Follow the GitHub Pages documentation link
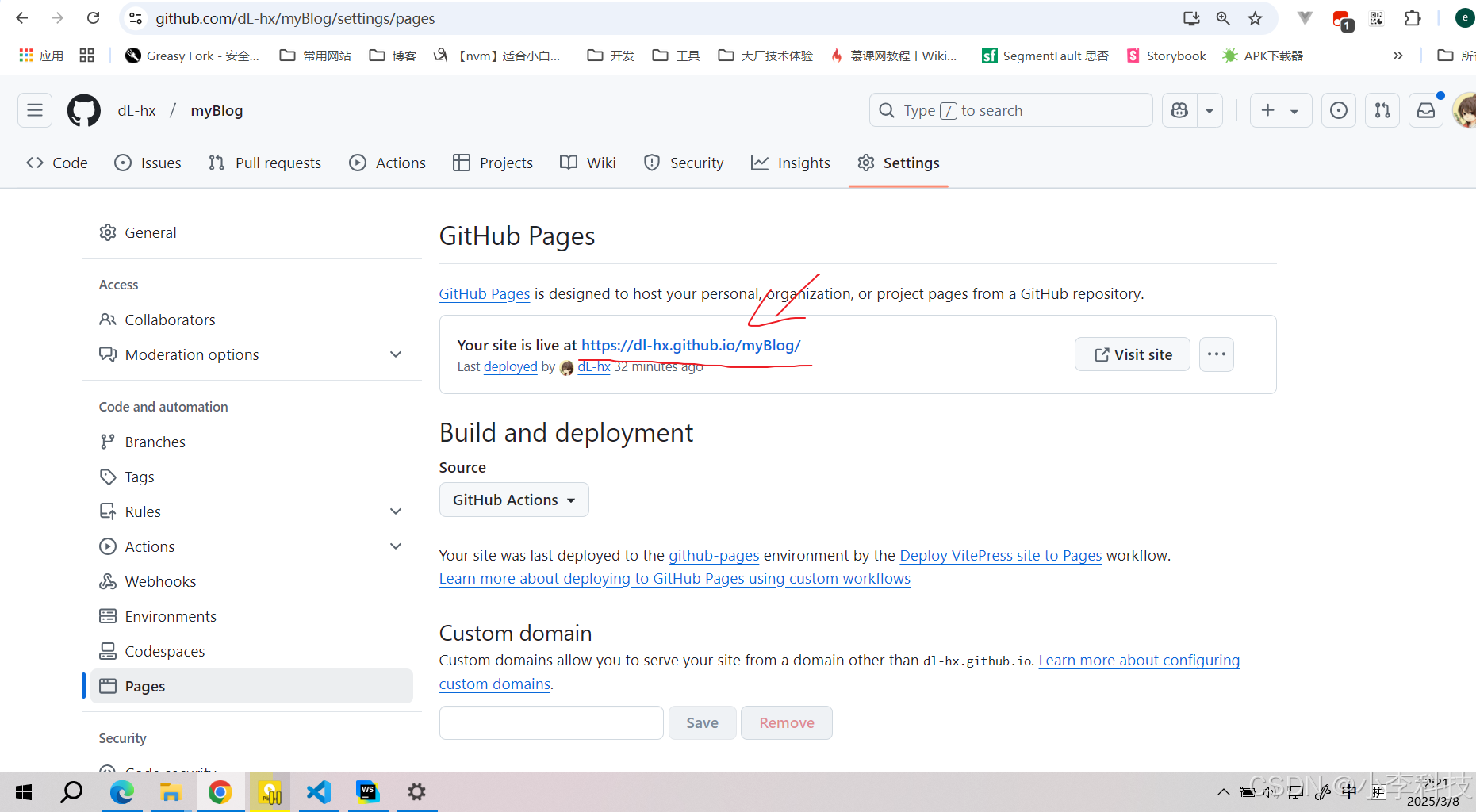 pos(485,293)
